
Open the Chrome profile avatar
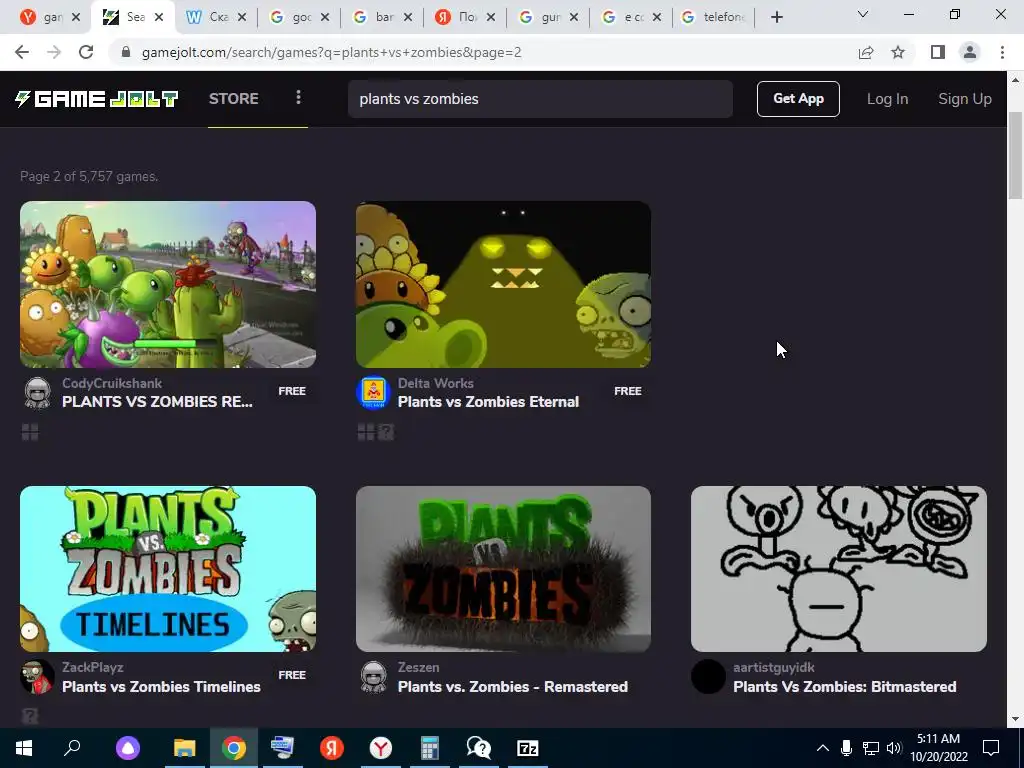pos(970,52)
